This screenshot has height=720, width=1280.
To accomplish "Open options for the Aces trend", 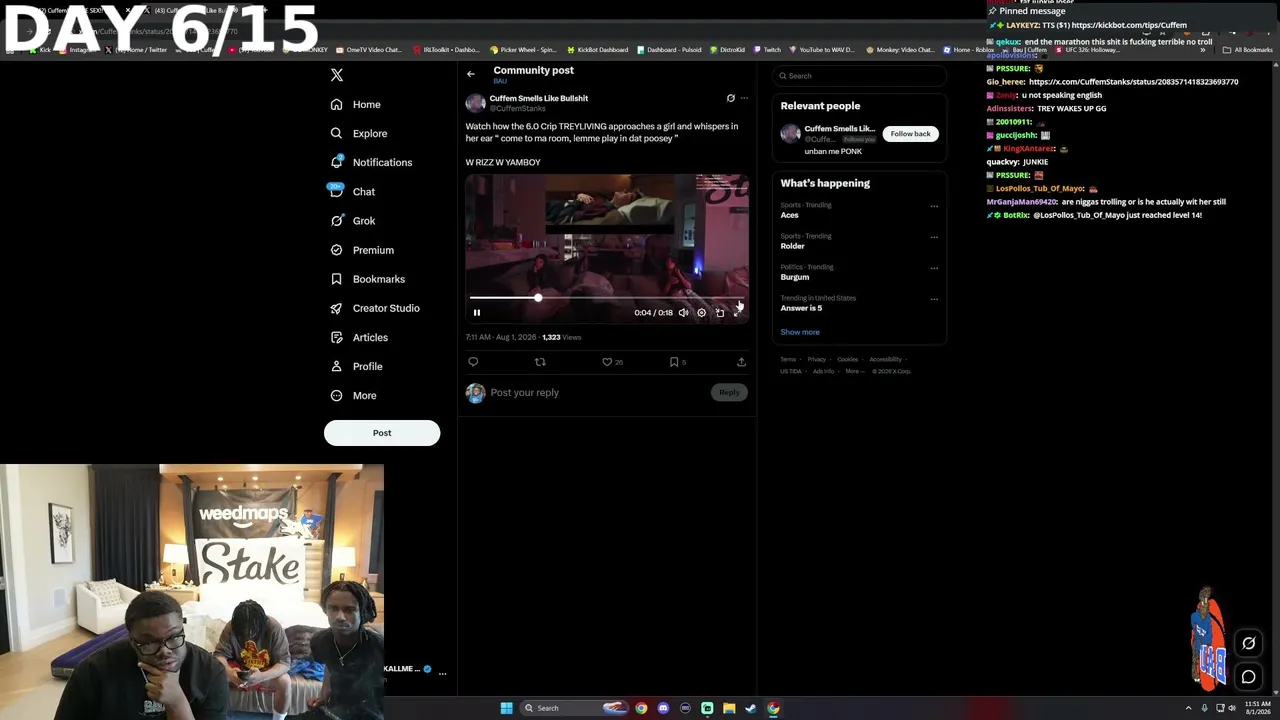I will tap(934, 206).
